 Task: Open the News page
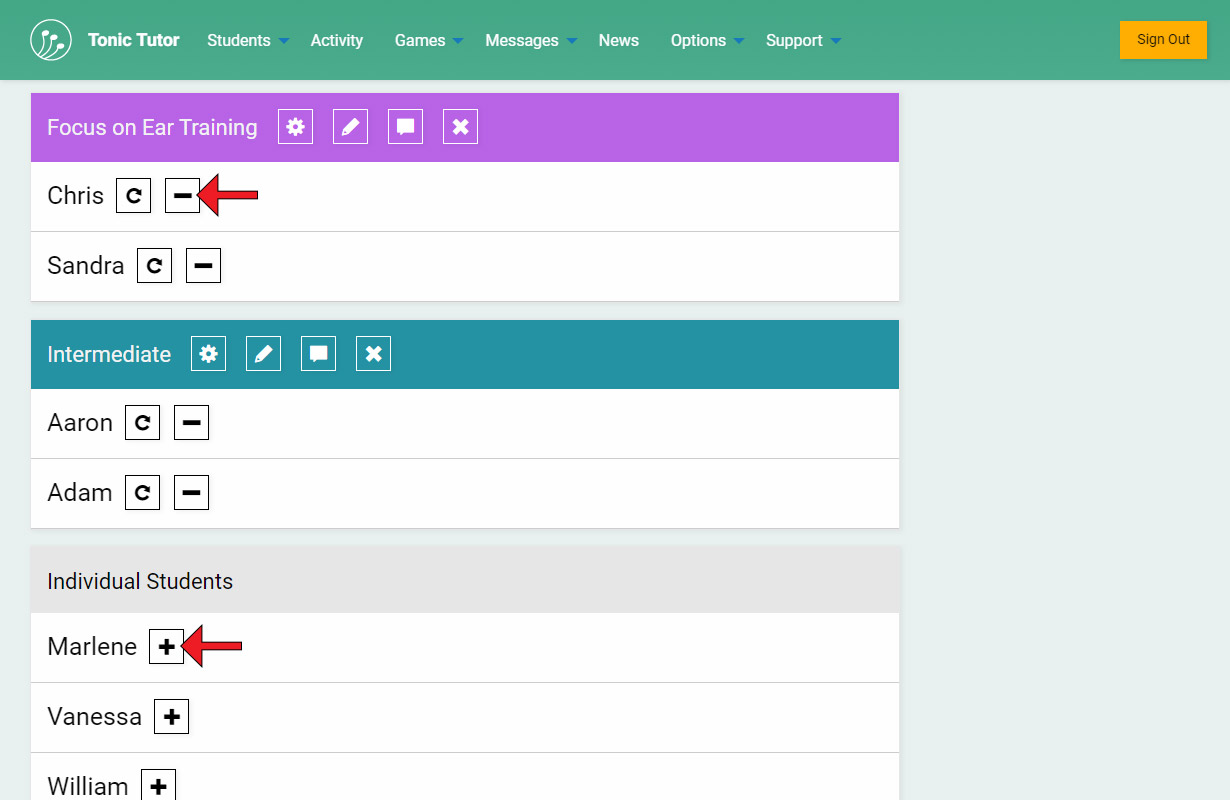(618, 40)
